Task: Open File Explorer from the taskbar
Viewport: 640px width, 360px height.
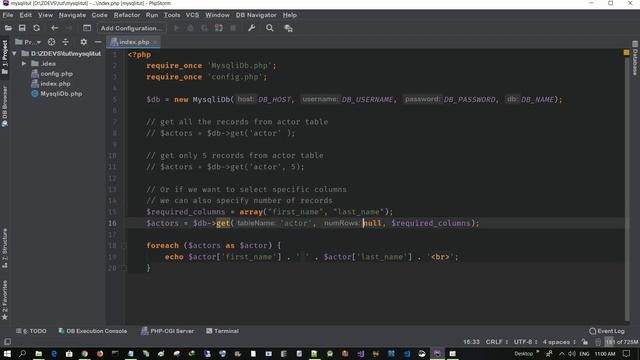Action: (38, 353)
